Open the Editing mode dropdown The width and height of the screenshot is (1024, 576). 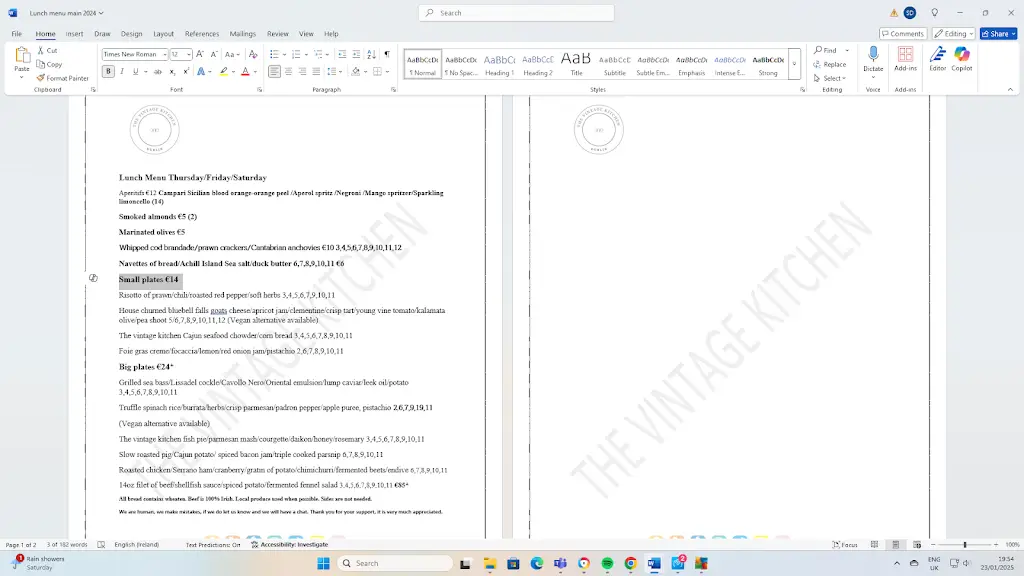click(x=953, y=33)
